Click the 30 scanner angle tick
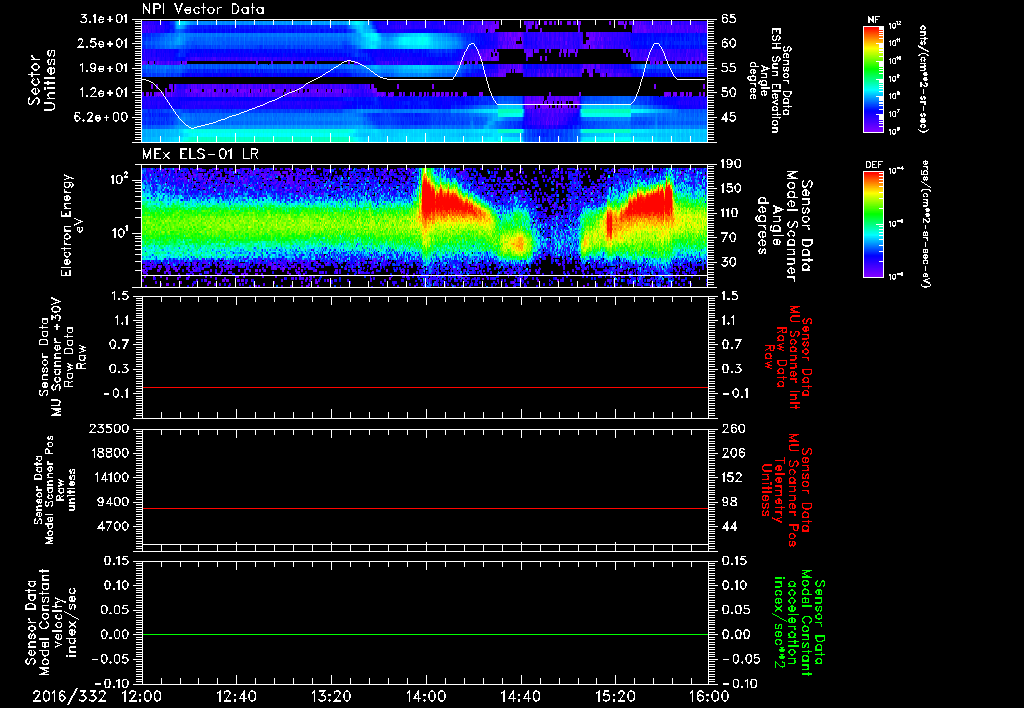1024x708 pixels. (729, 262)
